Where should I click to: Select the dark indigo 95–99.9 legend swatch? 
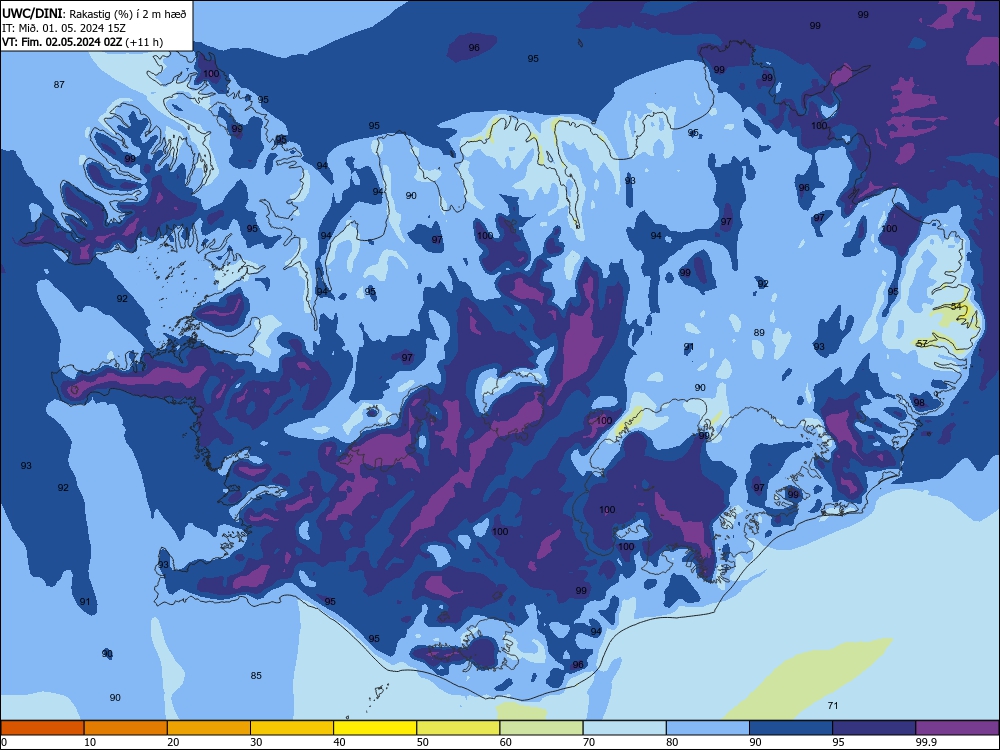[x=874, y=728]
